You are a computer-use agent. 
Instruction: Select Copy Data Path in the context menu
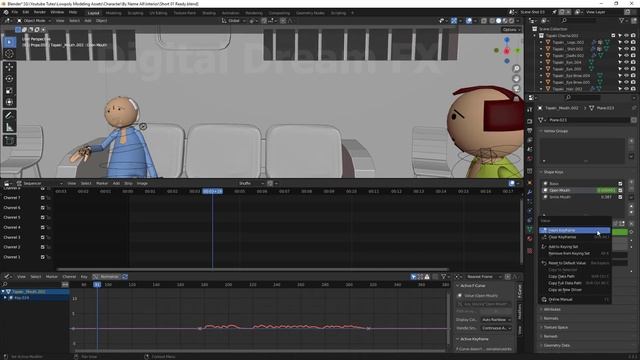[574, 276]
